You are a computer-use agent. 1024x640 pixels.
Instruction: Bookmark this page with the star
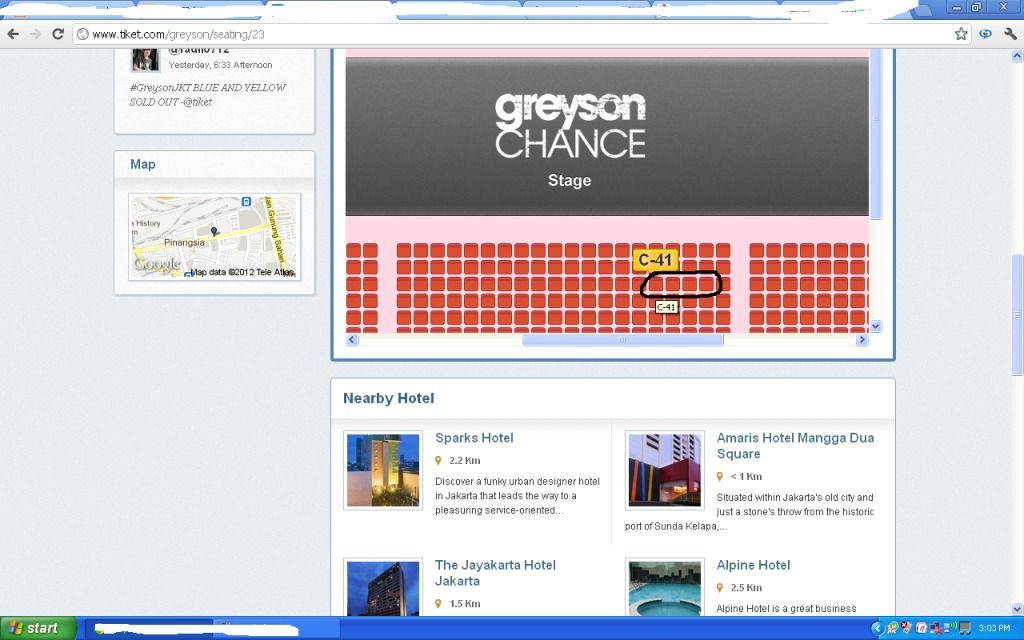coord(961,34)
